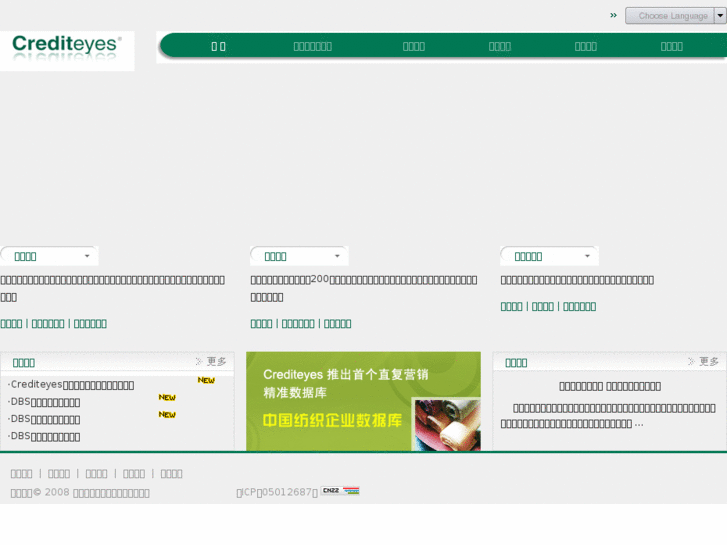Click the double-chevron icon beside Choose Language
This screenshot has width=727, height=545.
click(613, 15)
